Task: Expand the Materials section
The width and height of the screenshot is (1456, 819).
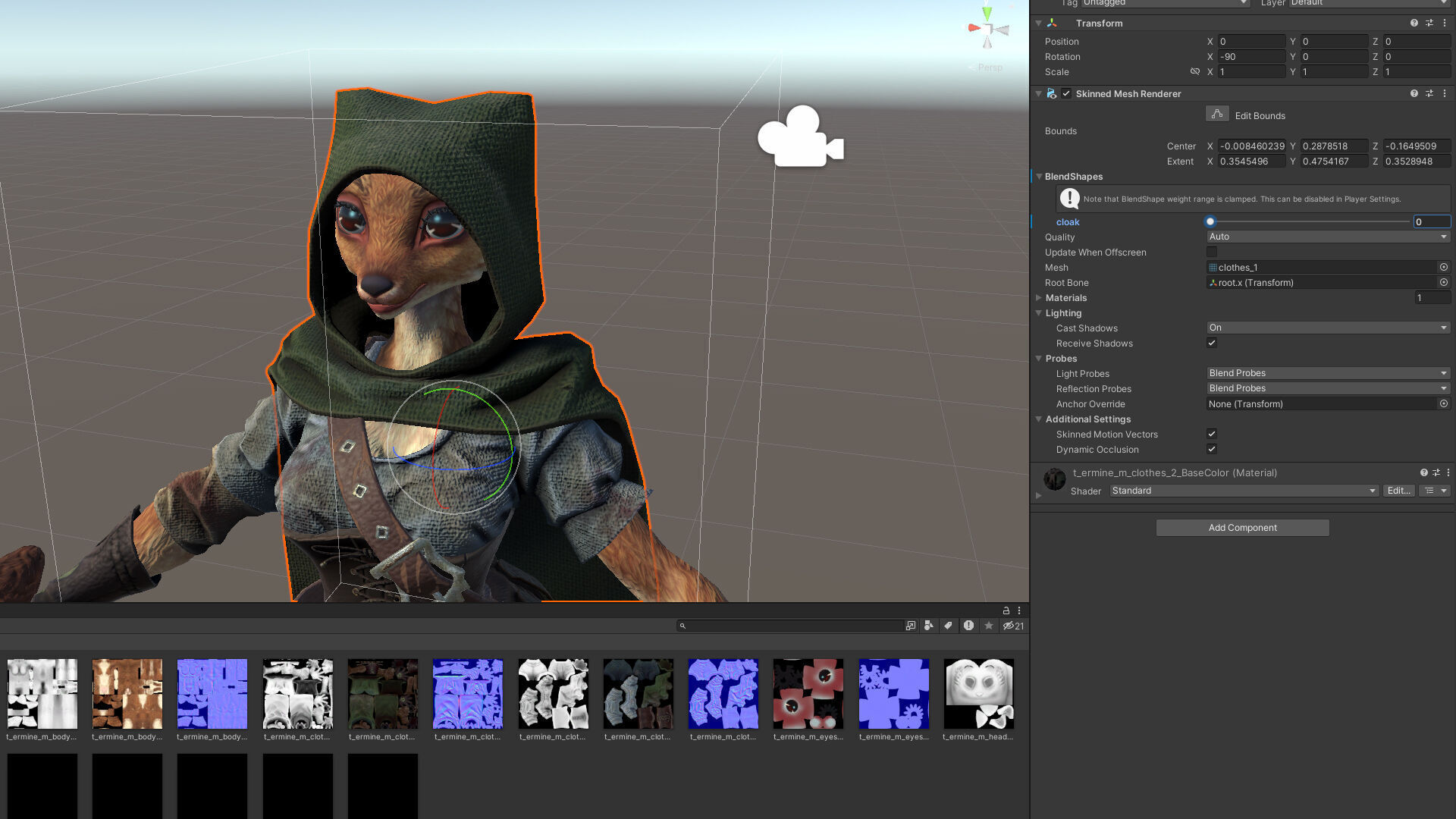Action: pyautogui.click(x=1039, y=298)
